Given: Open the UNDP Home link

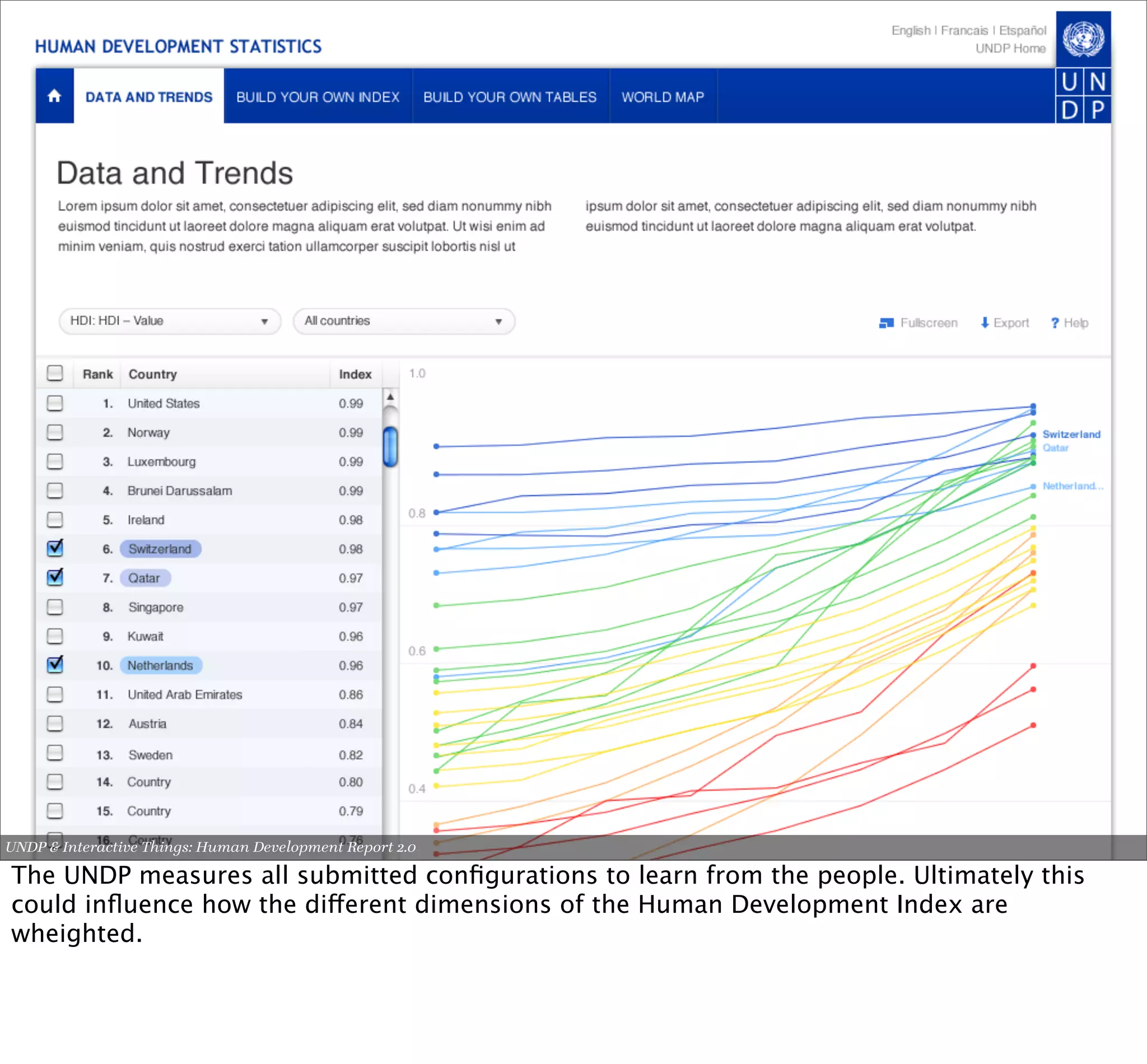Looking at the screenshot, I should (1010, 48).
